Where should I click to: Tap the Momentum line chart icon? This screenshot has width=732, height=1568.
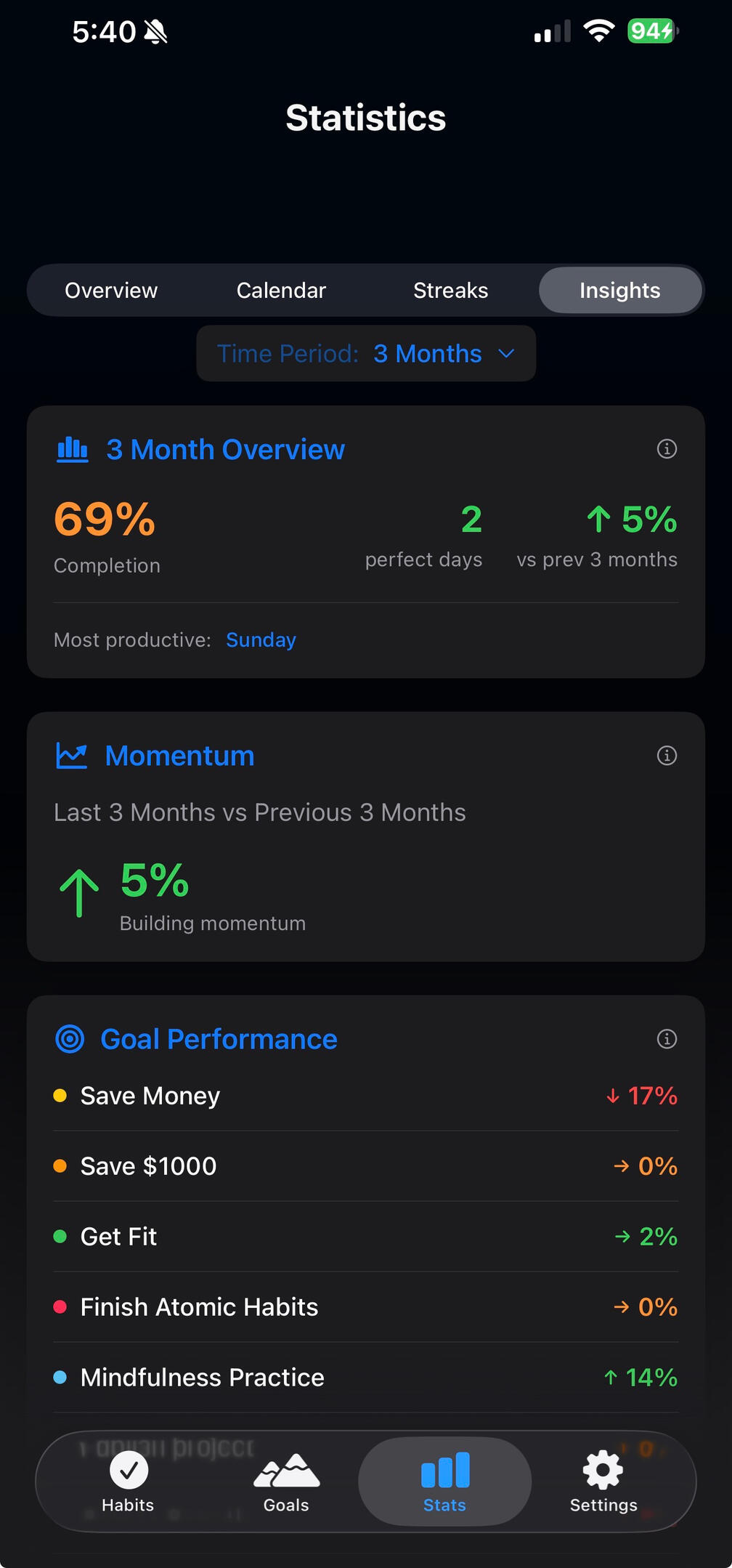(72, 756)
